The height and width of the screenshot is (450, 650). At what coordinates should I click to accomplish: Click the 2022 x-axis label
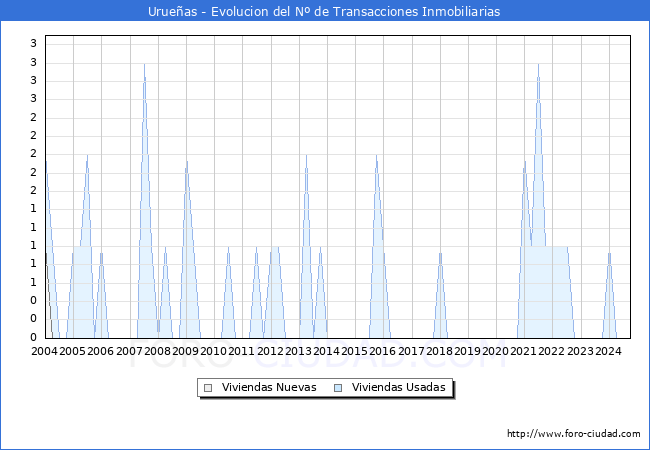pyautogui.click(x=552, y=351)
